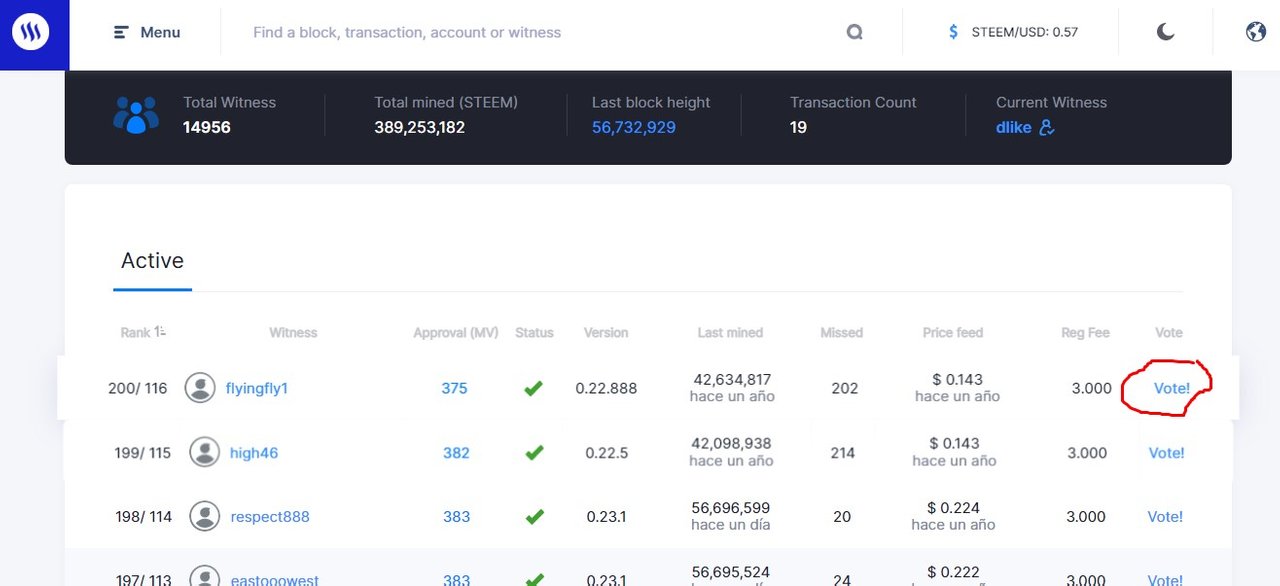Click flyingfly1 avatar icon
1280x586 pixels.
[200, 388]
